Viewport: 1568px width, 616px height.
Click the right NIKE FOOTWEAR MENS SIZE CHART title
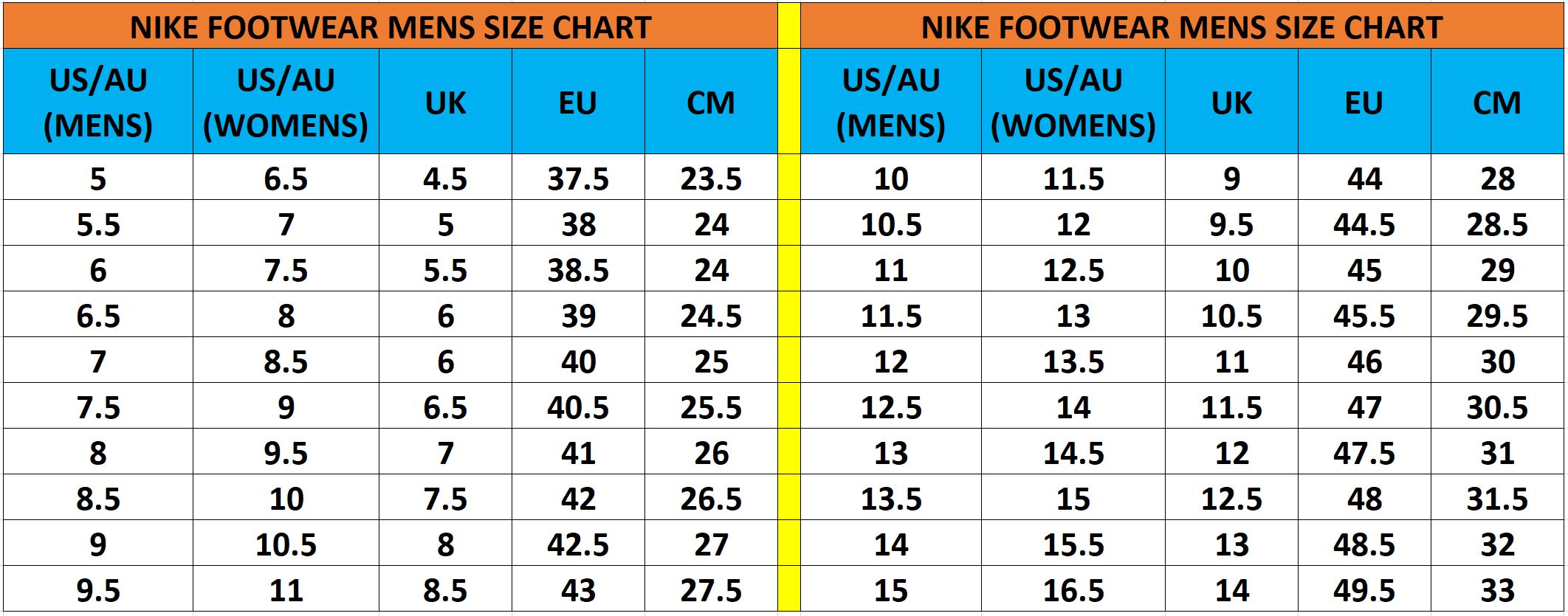[1182, 27]
